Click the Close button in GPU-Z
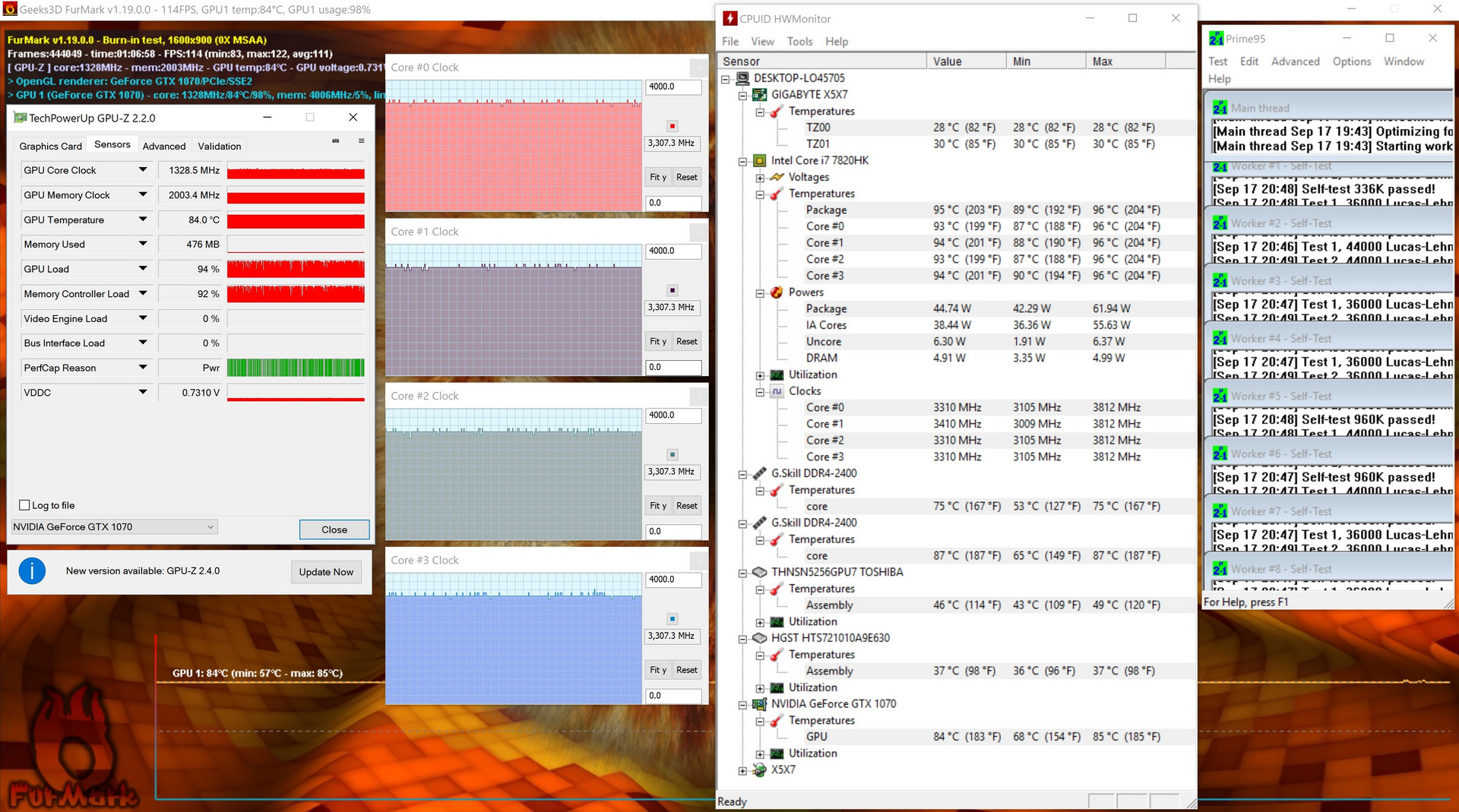The image size is (1459, 812). [x=334, y=529]
